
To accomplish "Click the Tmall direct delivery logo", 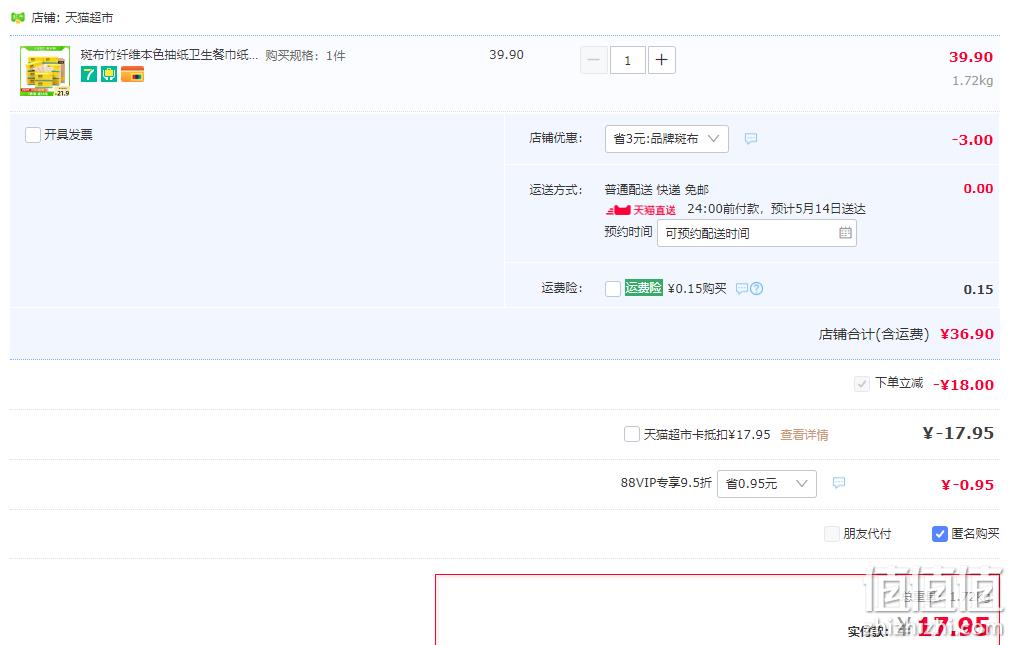I will coord(641,210).
